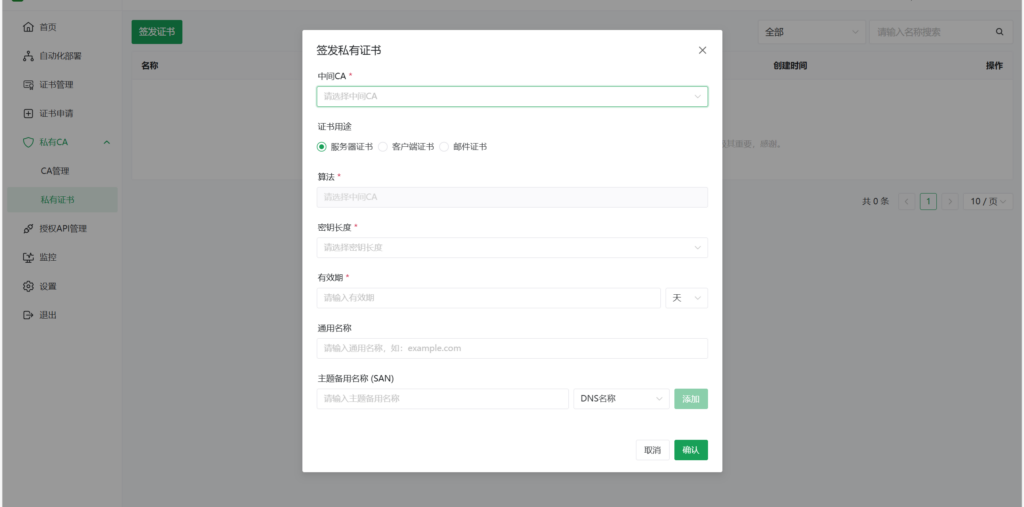Click the search magnifier icon

tap(999, 32)
